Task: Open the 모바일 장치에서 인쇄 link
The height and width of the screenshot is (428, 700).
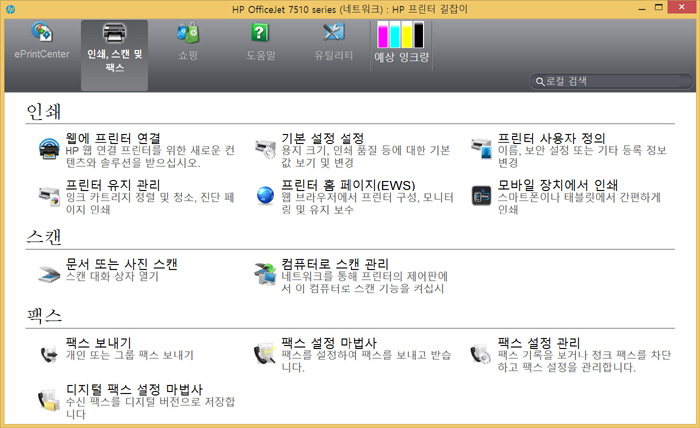Action: point(558,185)
